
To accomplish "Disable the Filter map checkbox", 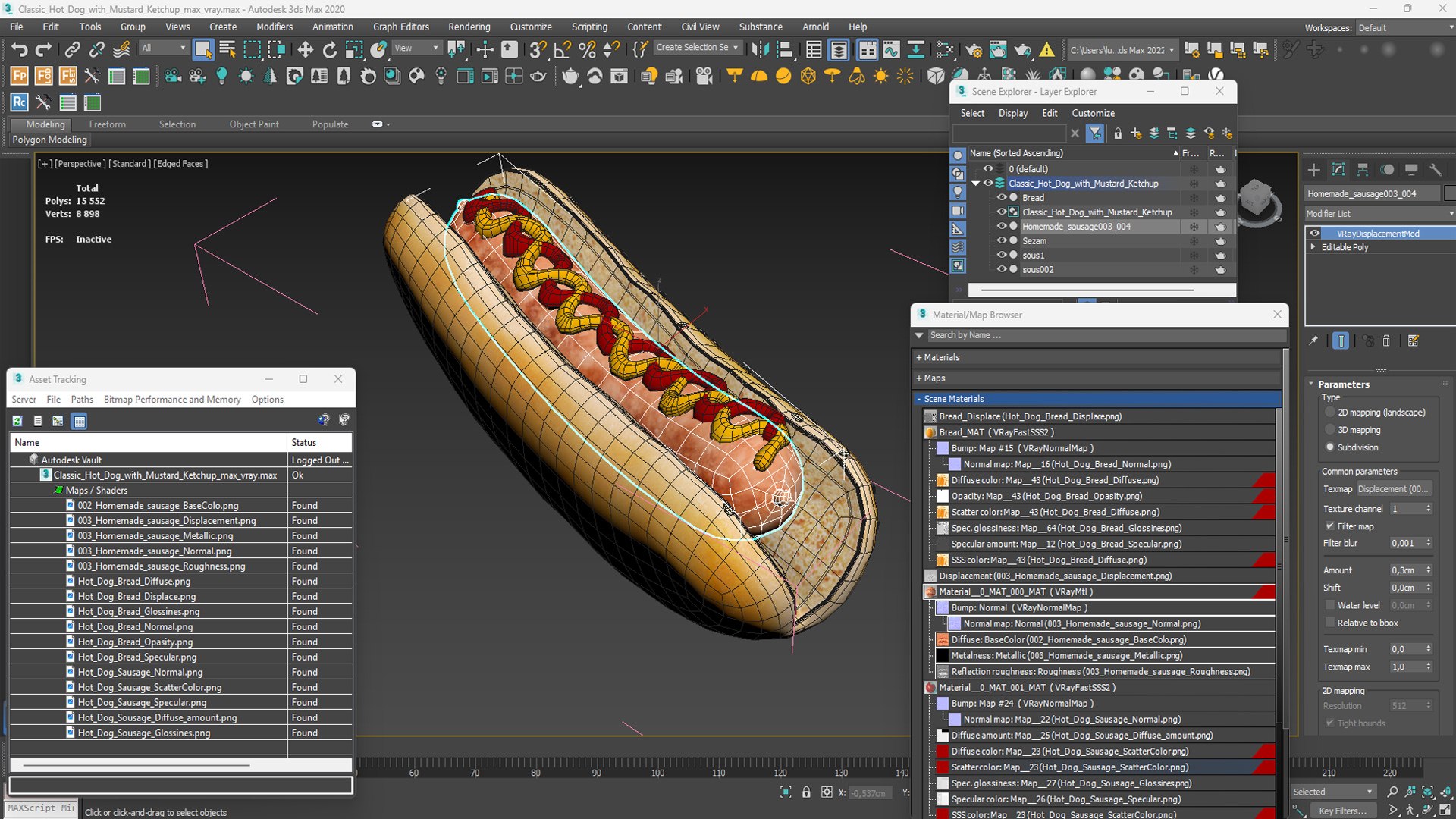I will coord(1330,526).
